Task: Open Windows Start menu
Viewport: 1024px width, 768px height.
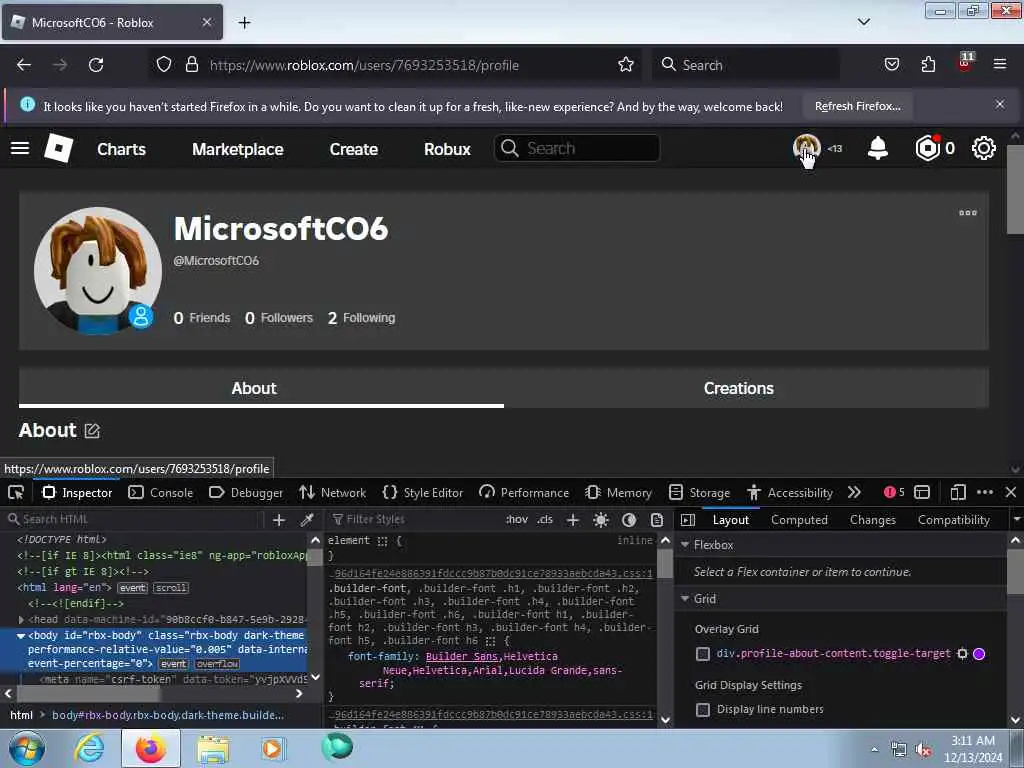Action: [26, 748]
